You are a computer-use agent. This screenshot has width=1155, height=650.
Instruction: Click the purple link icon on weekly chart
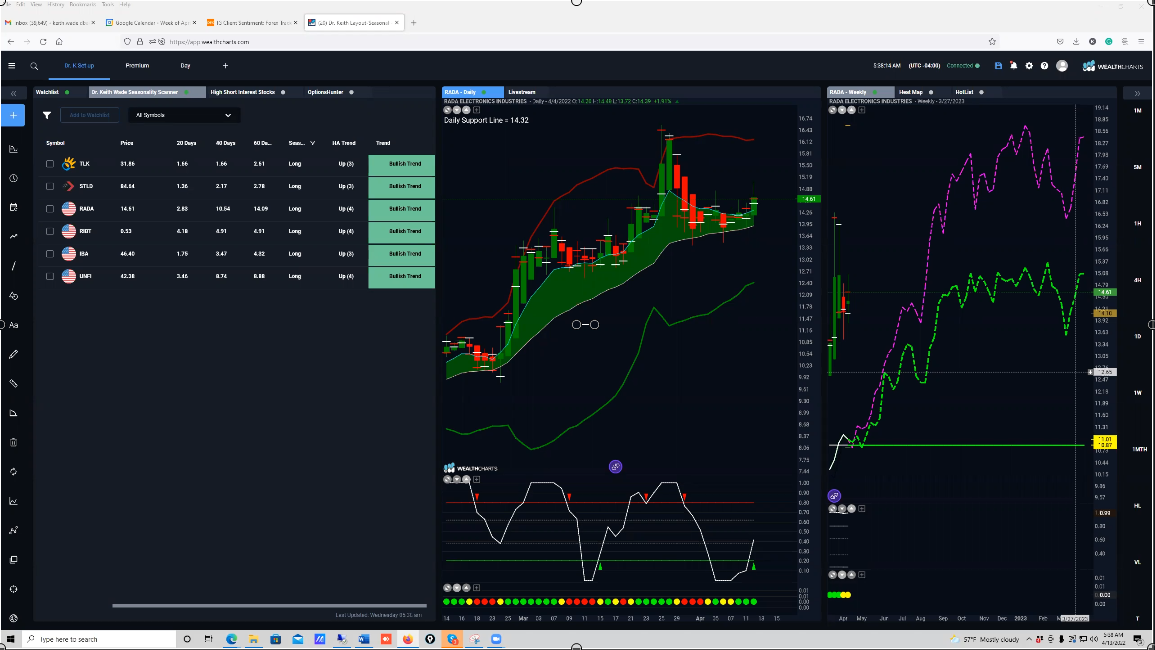click(834, 496)
